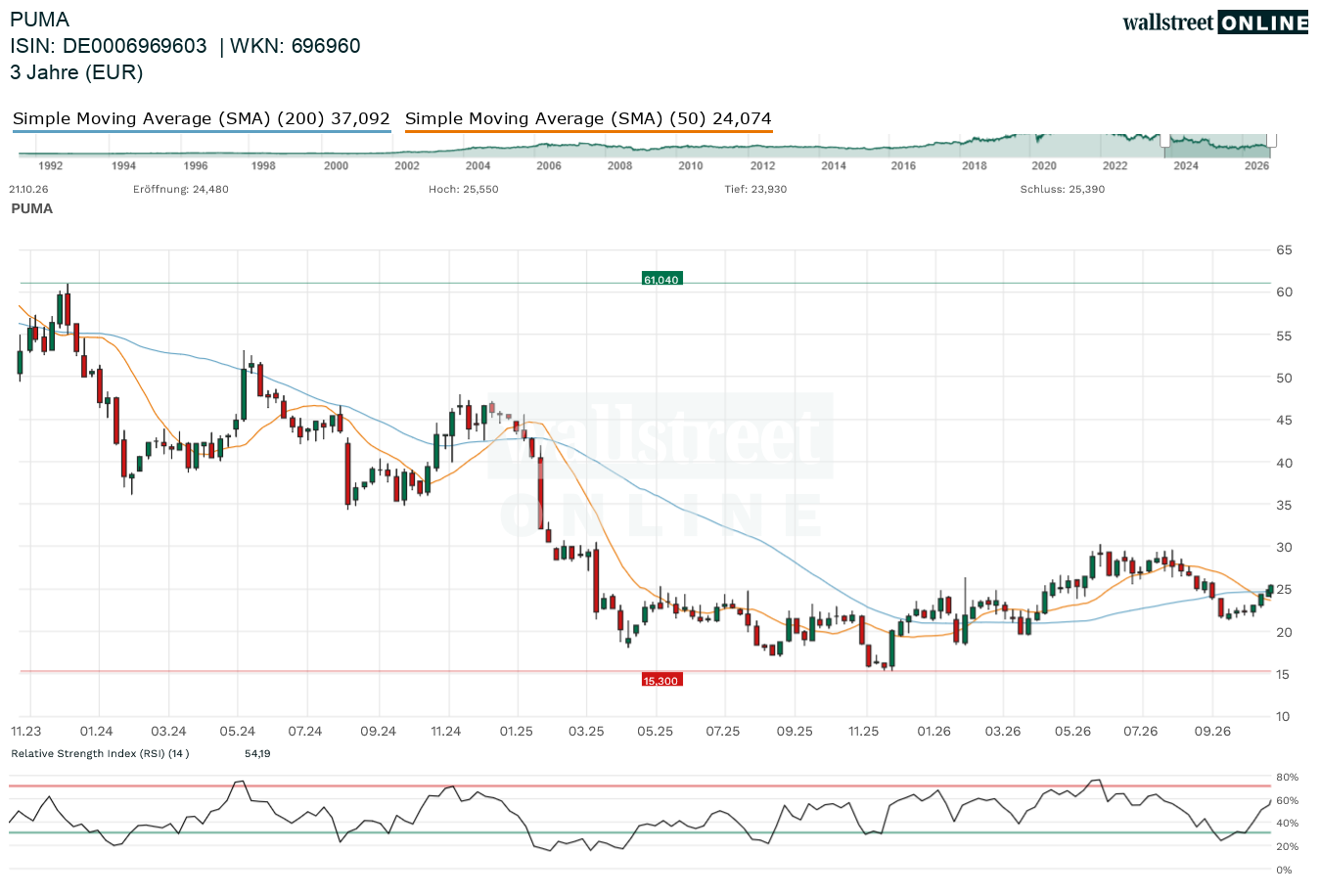Toggle the SMA (50) legend entry

[588, 119]
